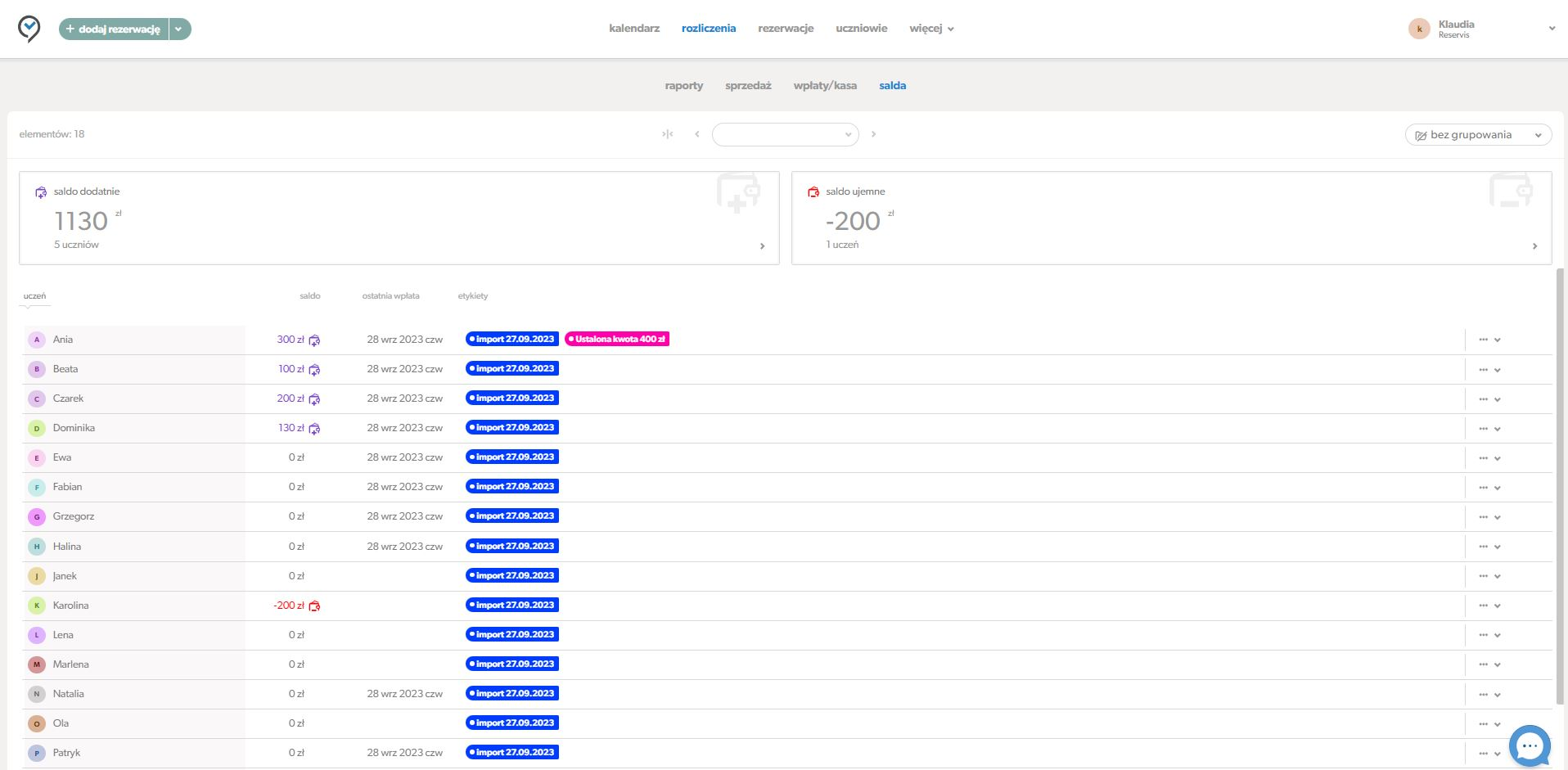Screen dimensions: 1568x770
Task: Open the więcej menu dropdown
Action: tap(931, 29)
